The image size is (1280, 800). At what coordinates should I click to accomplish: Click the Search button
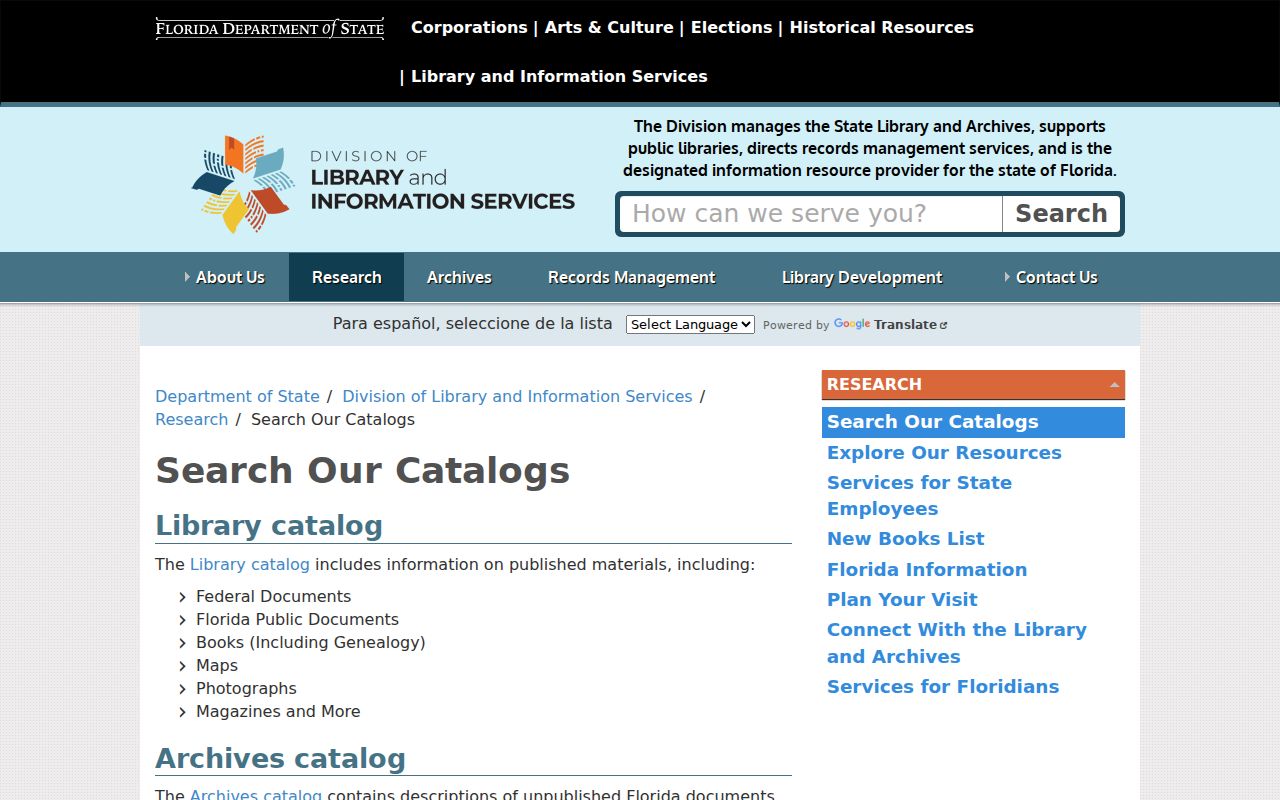(x=1061, y=214)
